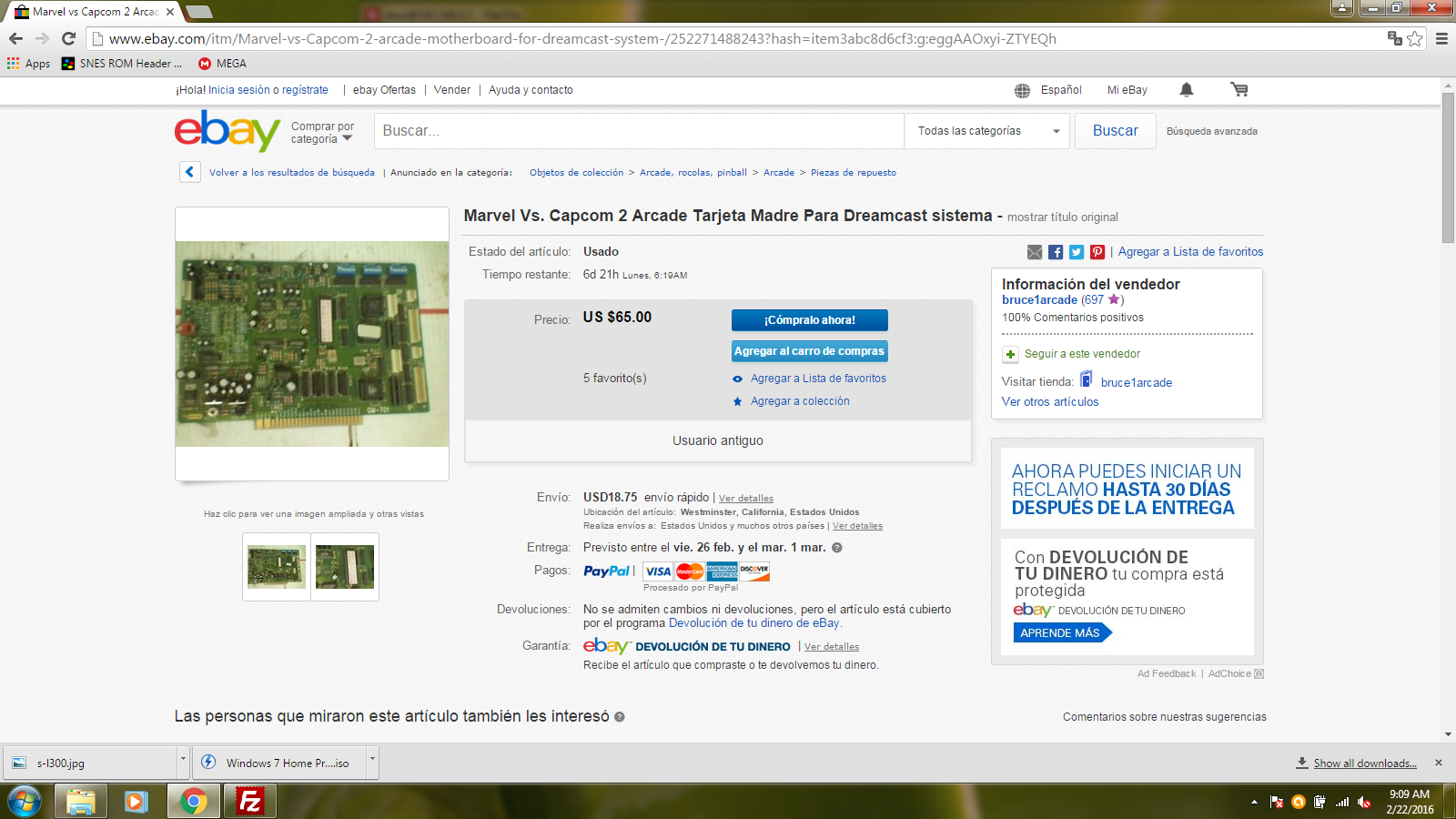1456x819 pixels.
Task: Click Inicia sesión link
Action: point(239,90)
